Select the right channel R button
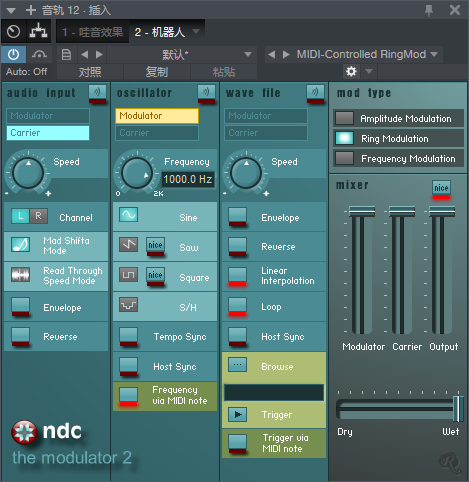This screenshot has height=482, width=469. (39, 216)
